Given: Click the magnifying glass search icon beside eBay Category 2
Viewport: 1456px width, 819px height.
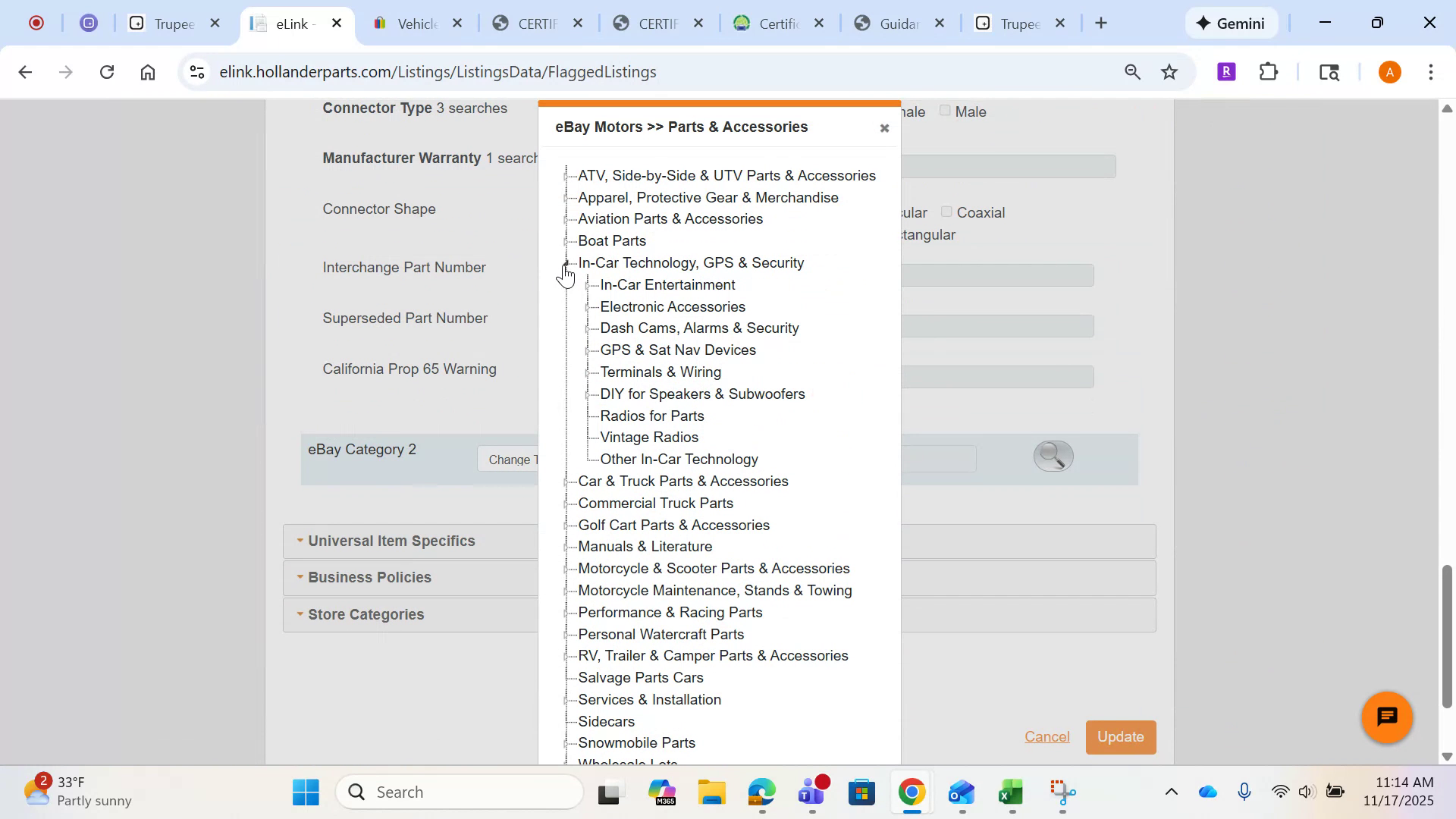Looking at the screenshot, I should click(x=1053, y=456).
